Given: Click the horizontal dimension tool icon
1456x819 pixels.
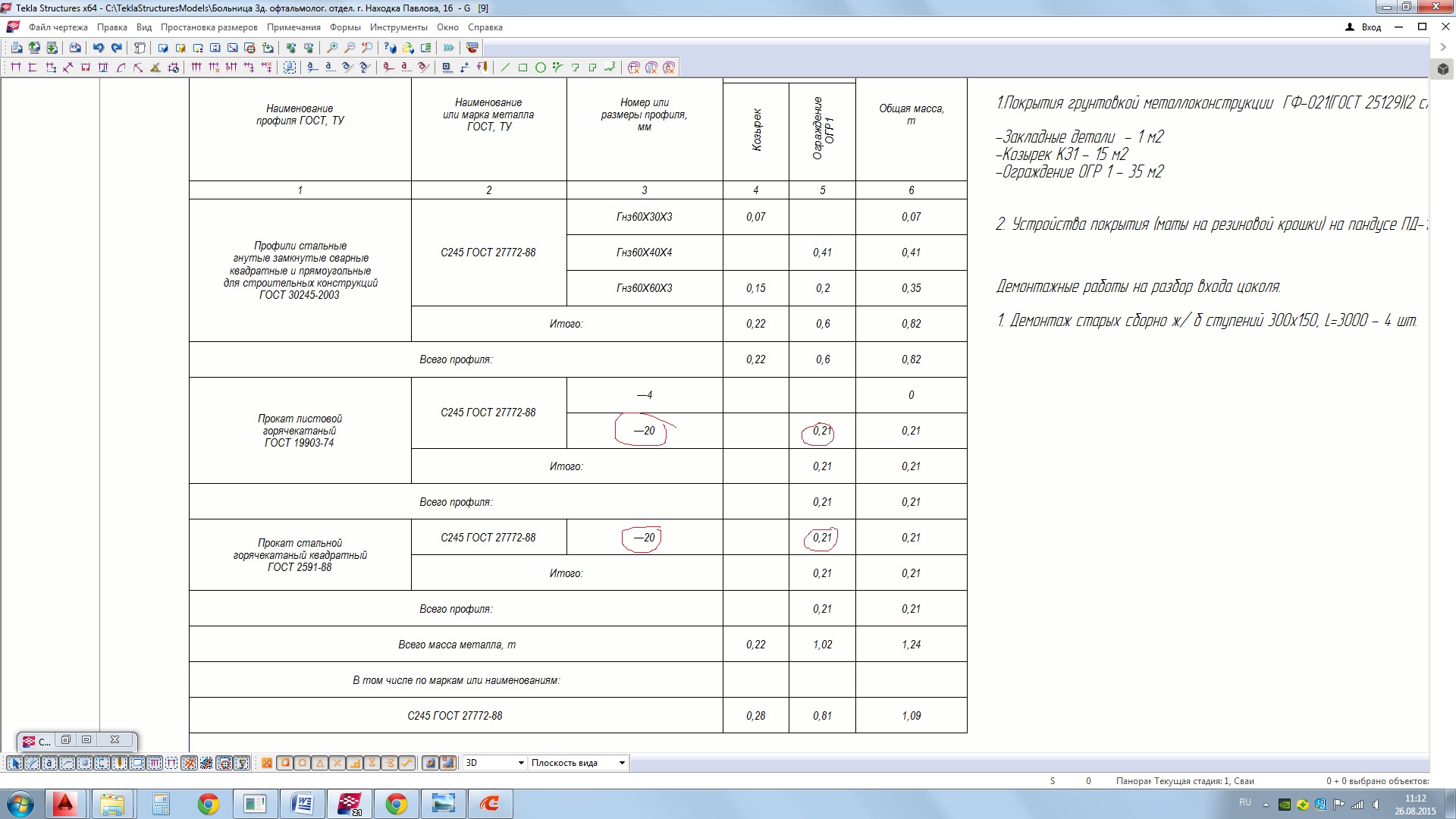Looking at the screenshot, I should tap(15, 67).
